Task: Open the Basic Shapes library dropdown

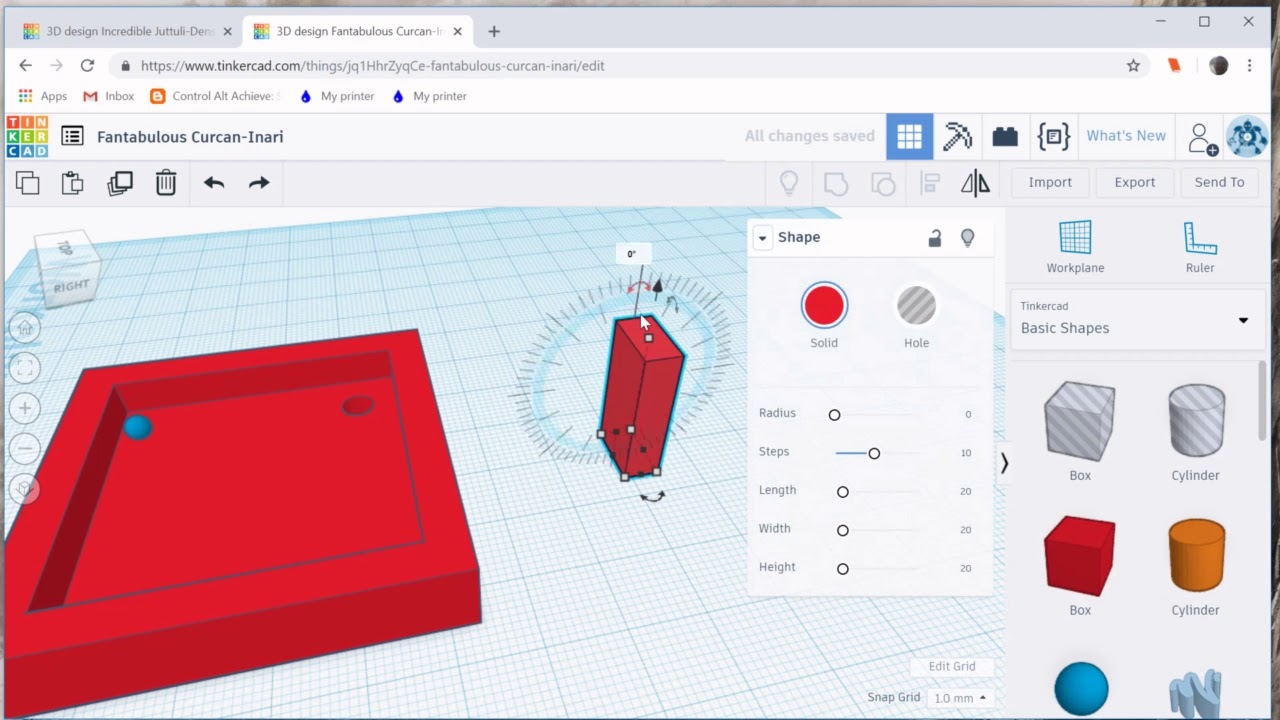Action: (1136, 319)
